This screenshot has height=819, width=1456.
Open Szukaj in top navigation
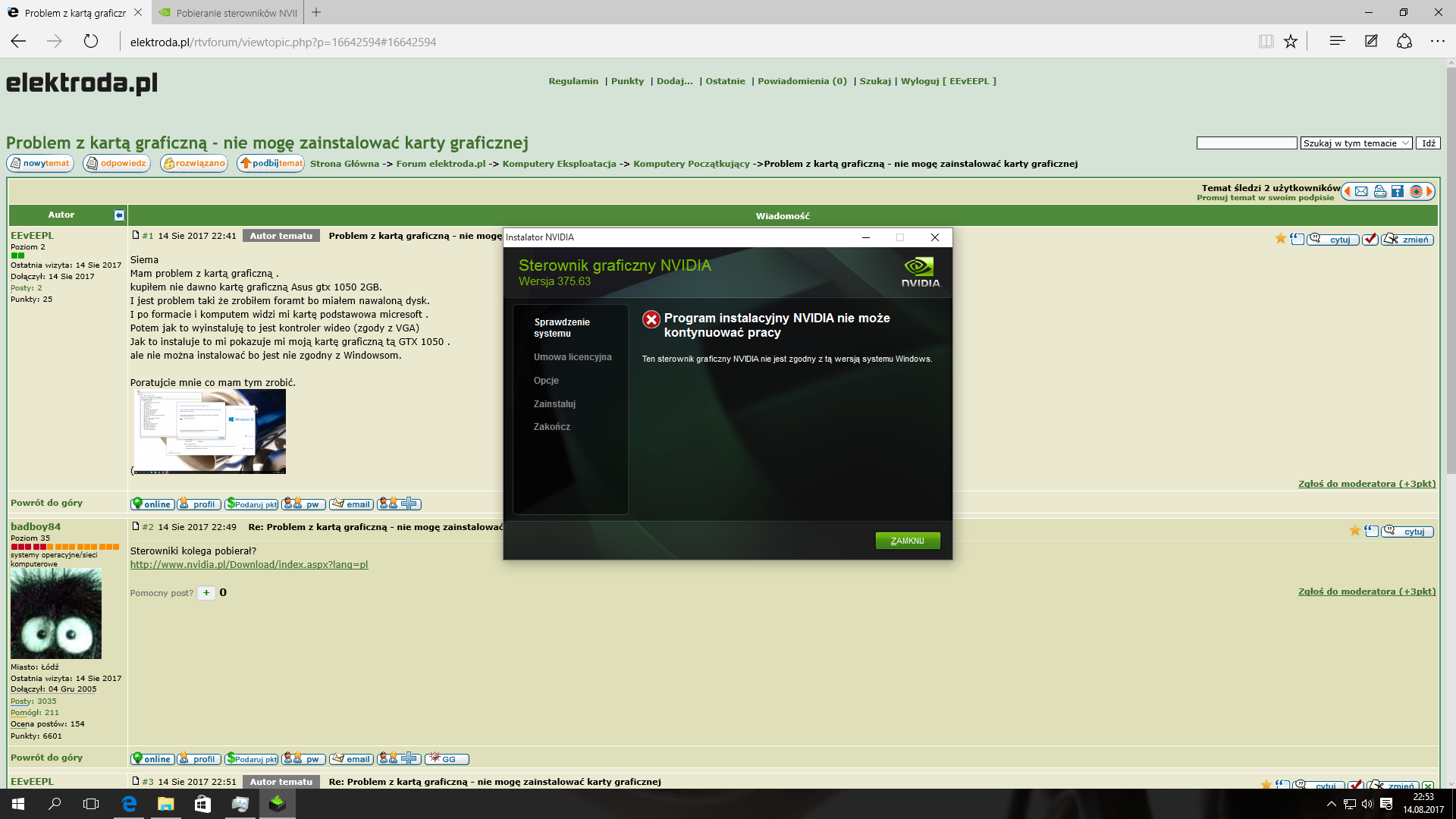pyautogui.click(x=874, y=81)
